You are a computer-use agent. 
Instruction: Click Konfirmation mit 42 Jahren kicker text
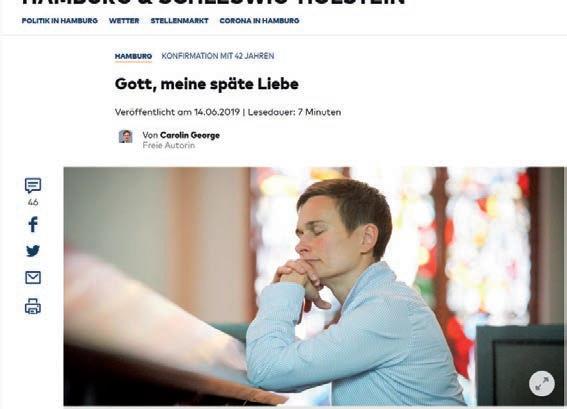pyautogui.click(x=218, y=56)
